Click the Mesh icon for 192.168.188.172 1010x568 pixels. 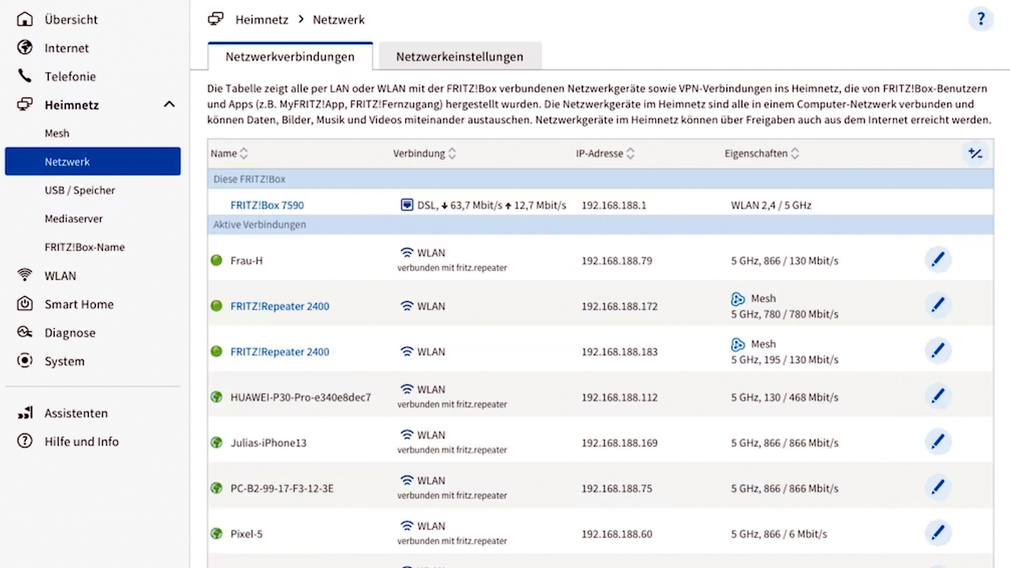coord(738,299)
